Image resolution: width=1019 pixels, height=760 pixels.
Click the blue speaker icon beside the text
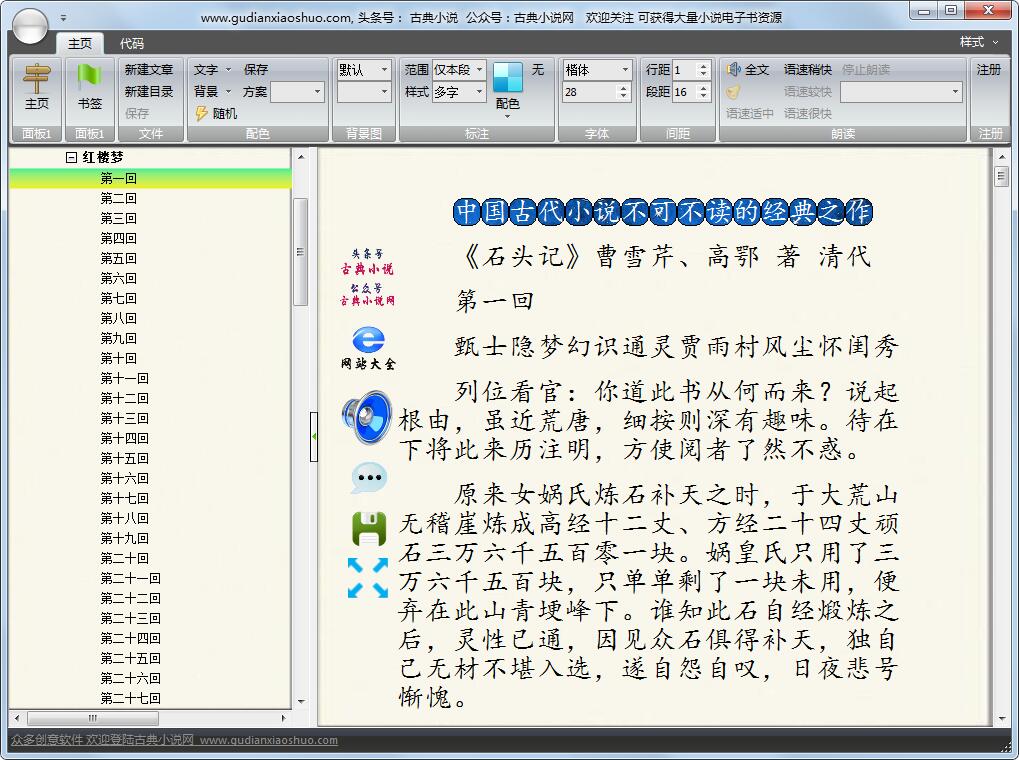[366, 418]
